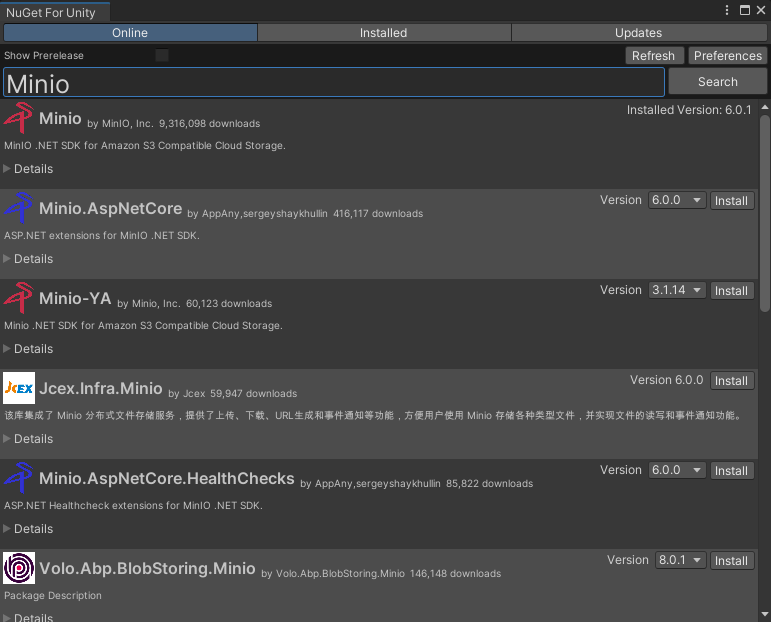
Task: Click the '146,148 downloads' text
Action: point(456,573)
